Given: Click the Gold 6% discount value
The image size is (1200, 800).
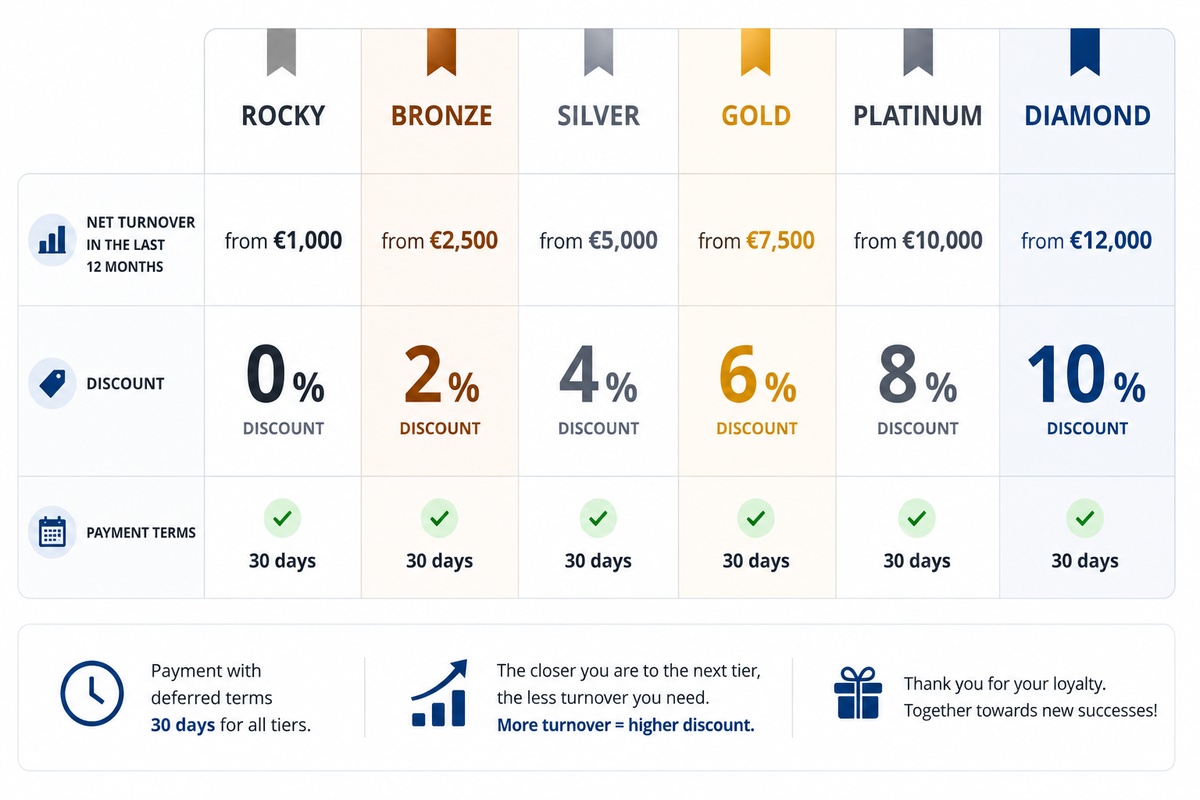Looking at the screenshot, I should tap(757, 376).
